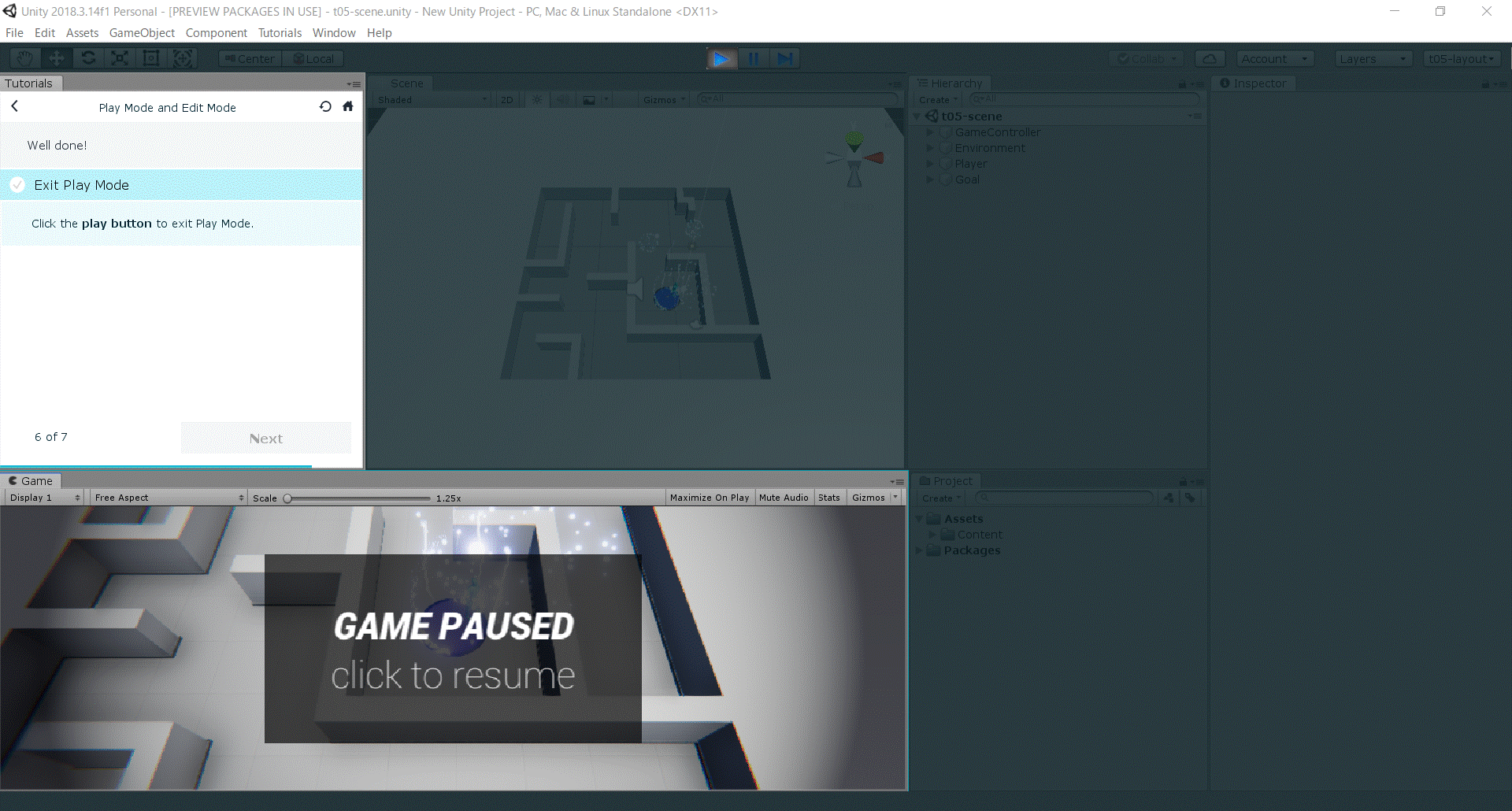
Task: Open the Game panel options menu
Action: click(897, 481)
